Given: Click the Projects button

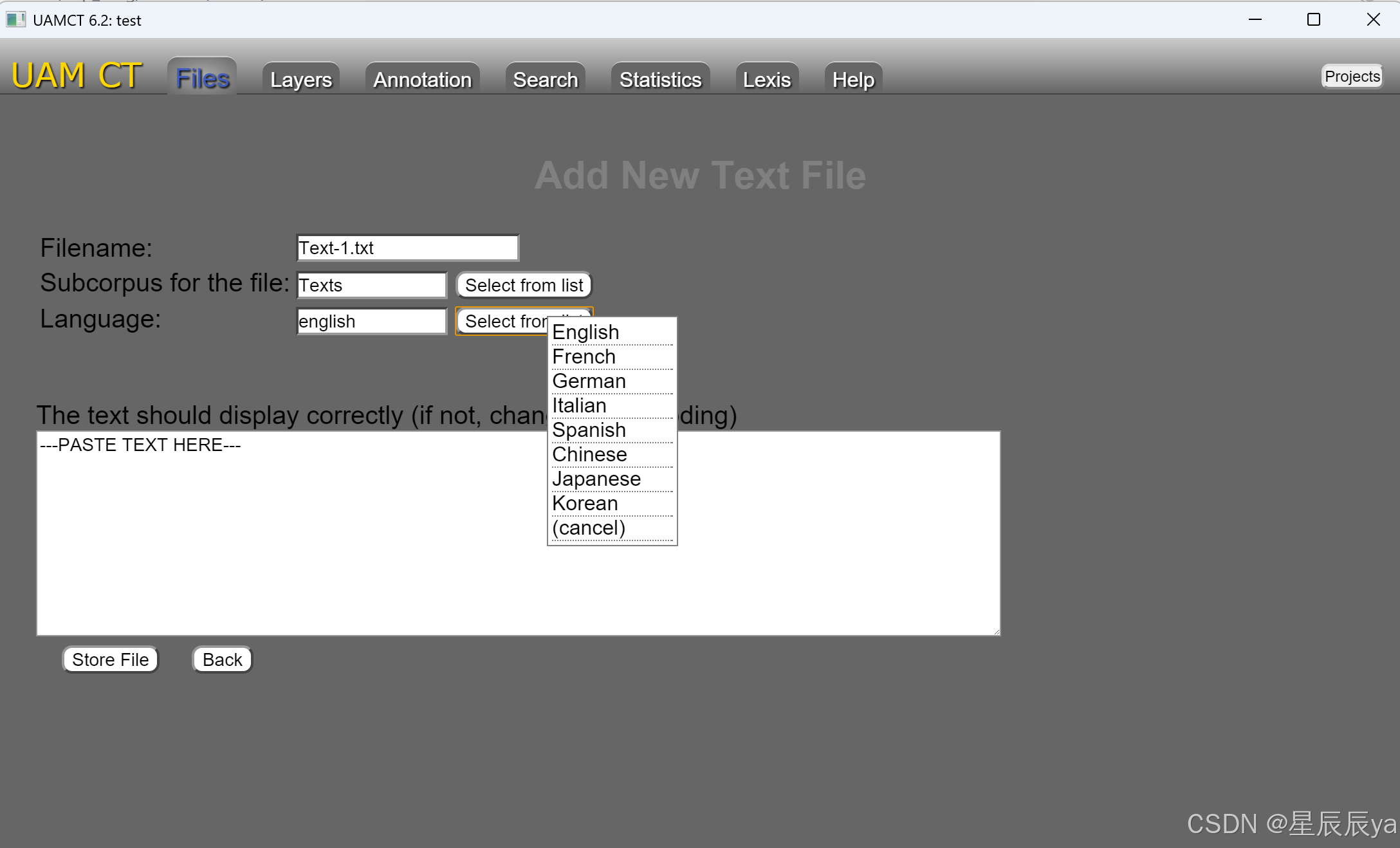Looking at the screenshot, I should coord(1351,76).
